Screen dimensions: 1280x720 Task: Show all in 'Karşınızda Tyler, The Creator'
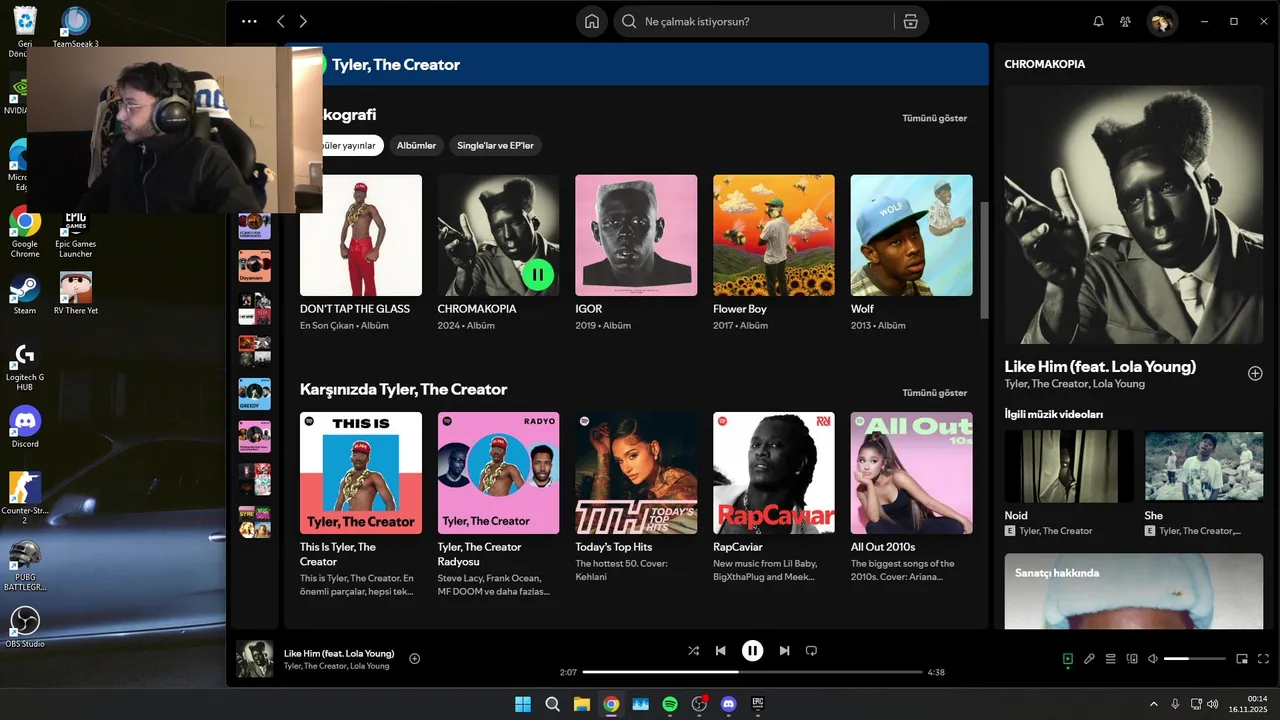(x=934, y=393)
